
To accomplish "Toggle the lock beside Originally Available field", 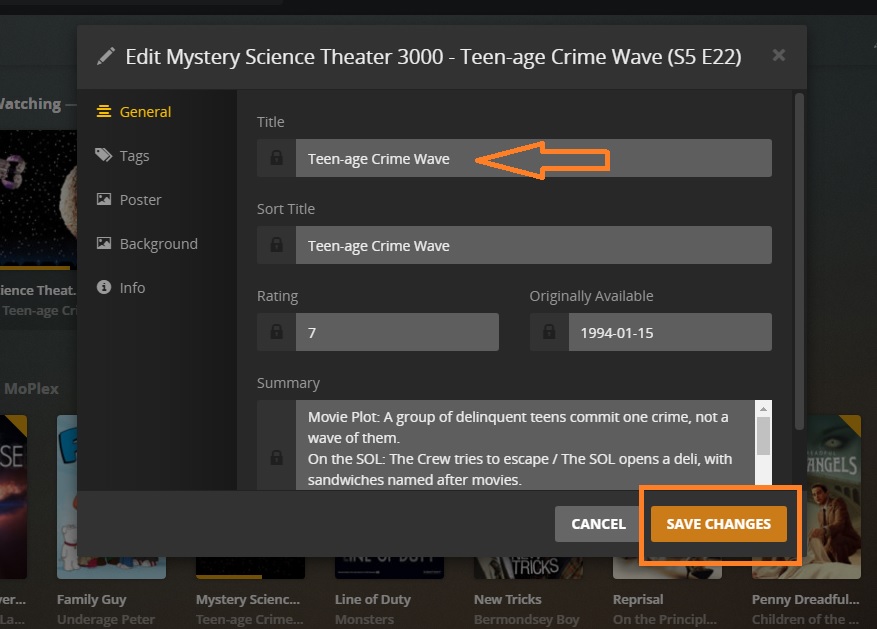I will [x=549, y=332].
